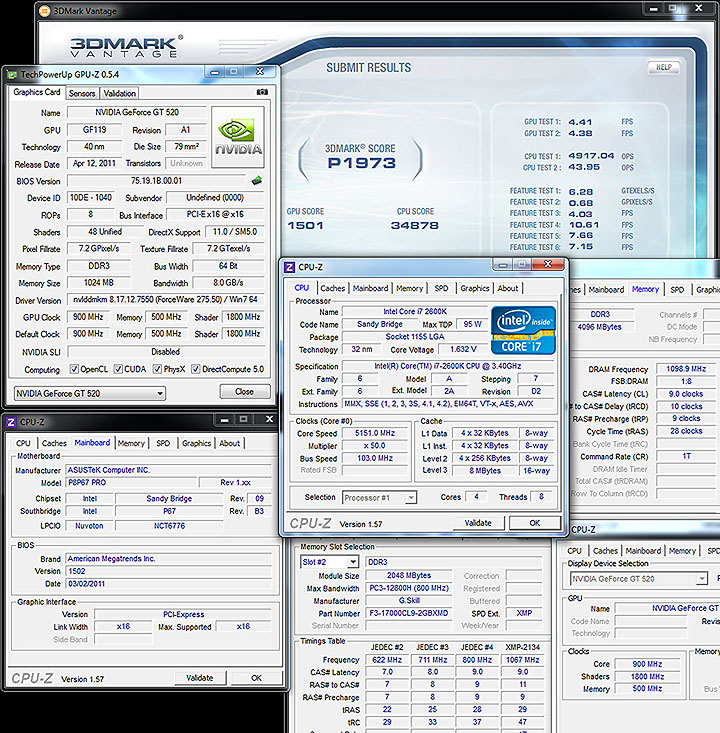
Task: Click the CPU-Z front window Z icon
Action: pos(289,267)
